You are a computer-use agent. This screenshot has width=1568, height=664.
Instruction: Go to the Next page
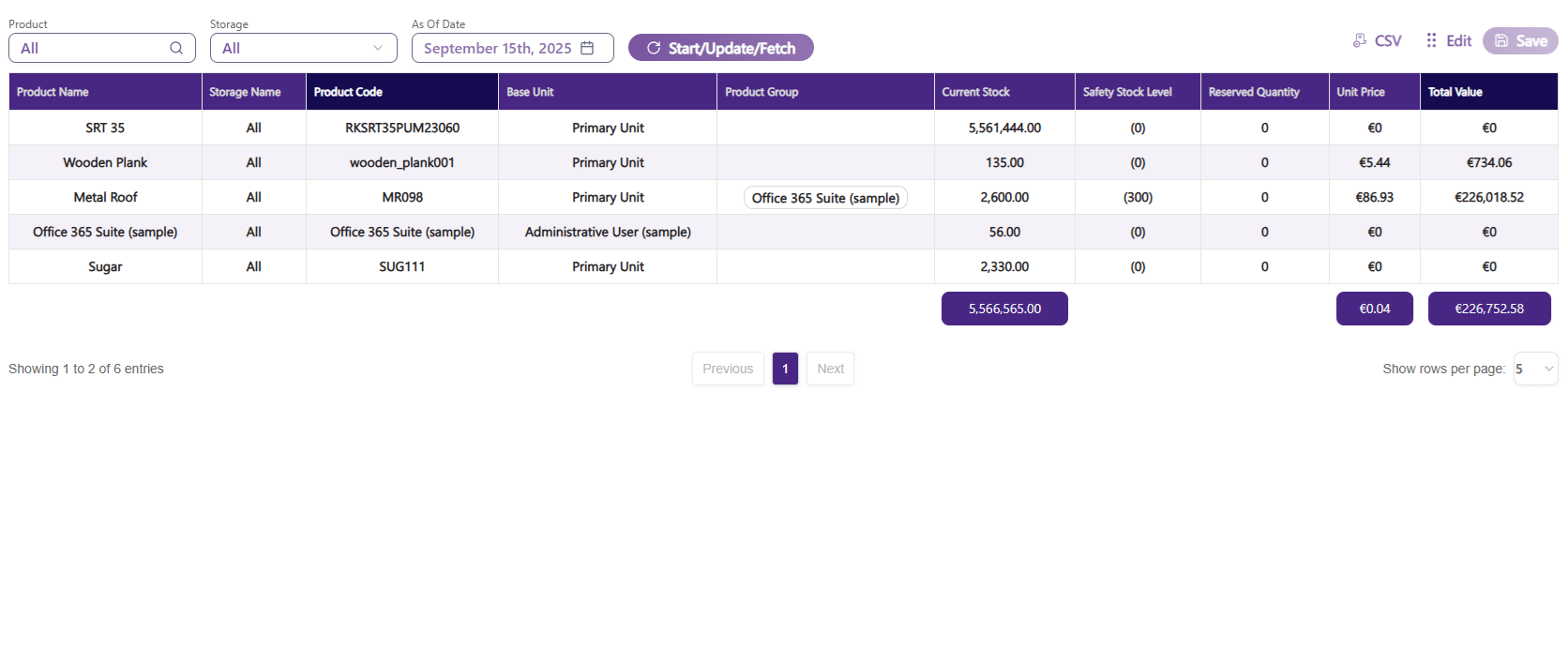(830, 369)
